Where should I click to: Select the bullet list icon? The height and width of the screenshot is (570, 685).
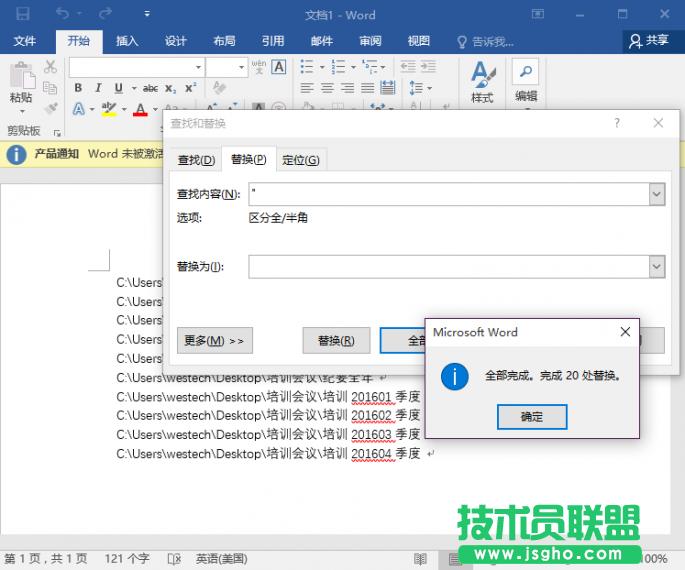tap(307, 67)
